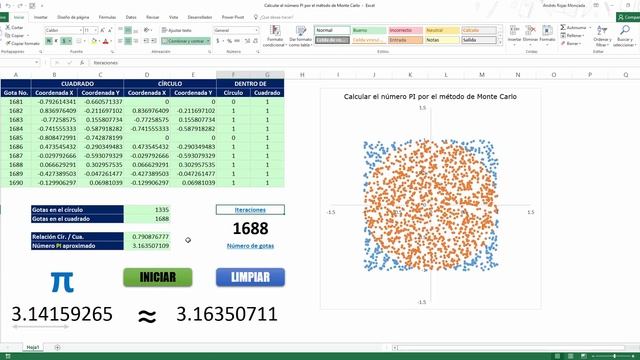640x360 pixels.
Task: Click the Undo arrow in quick access toolbar
Action: click(8, 6)
